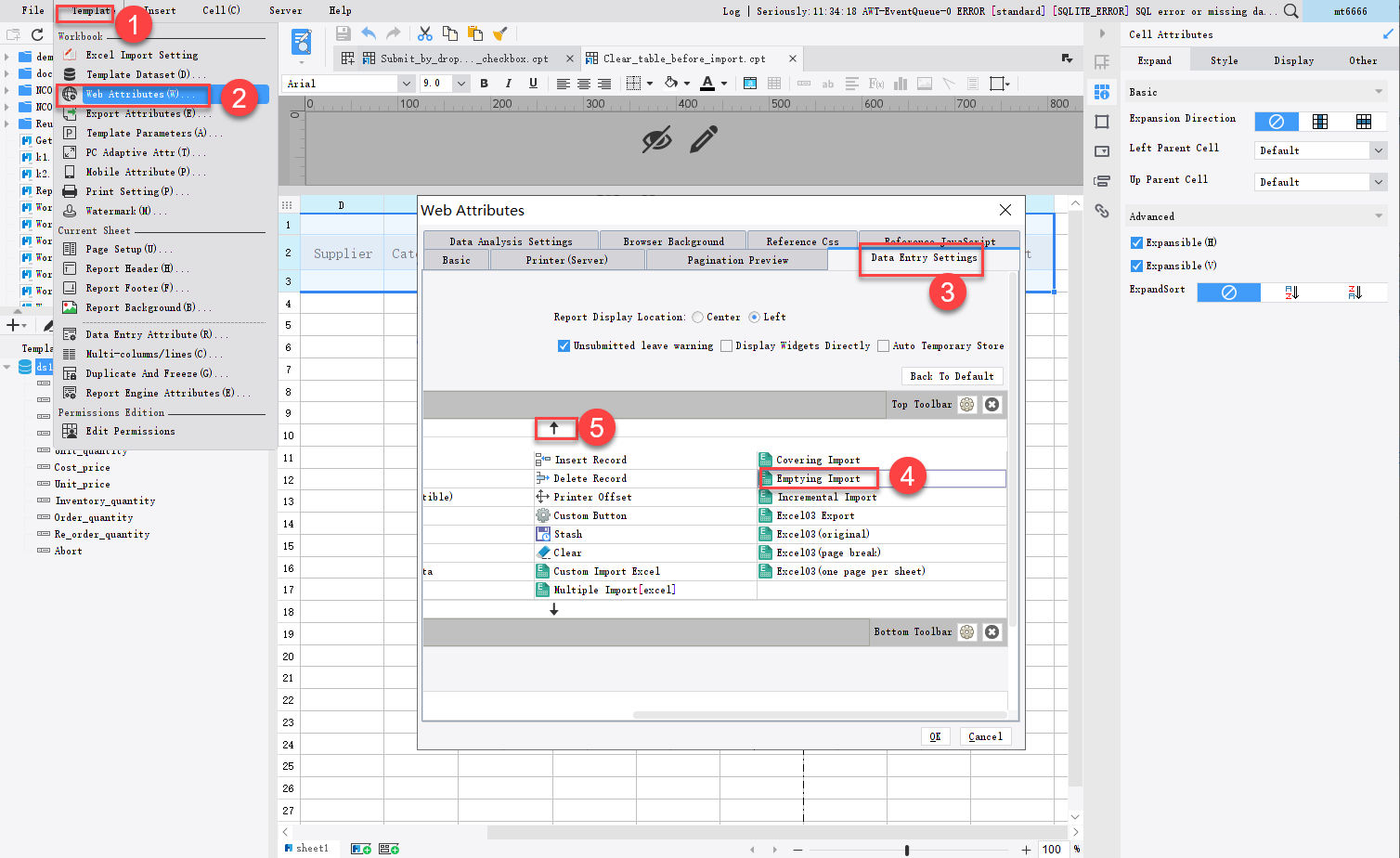Cut the selection using the scissors icon
Screen dimensions: 1400x858
pyautogui.click(x=425, y=33)
